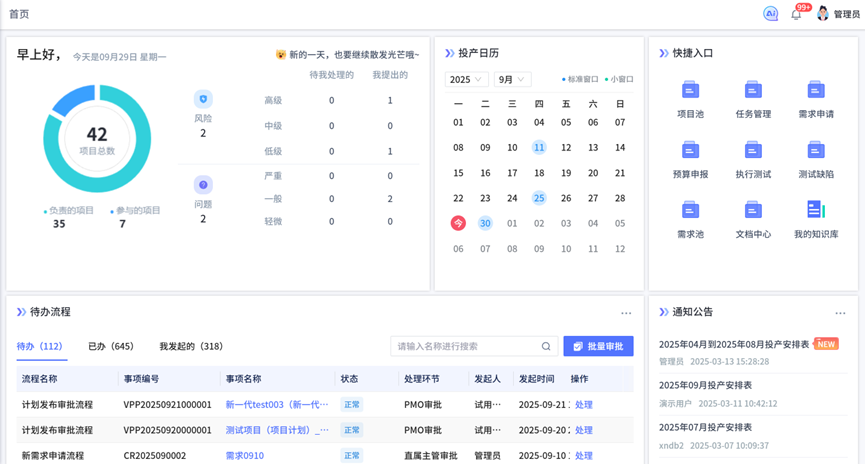
Task: Click the 事项编号 column header
Action: pos(141,379)
